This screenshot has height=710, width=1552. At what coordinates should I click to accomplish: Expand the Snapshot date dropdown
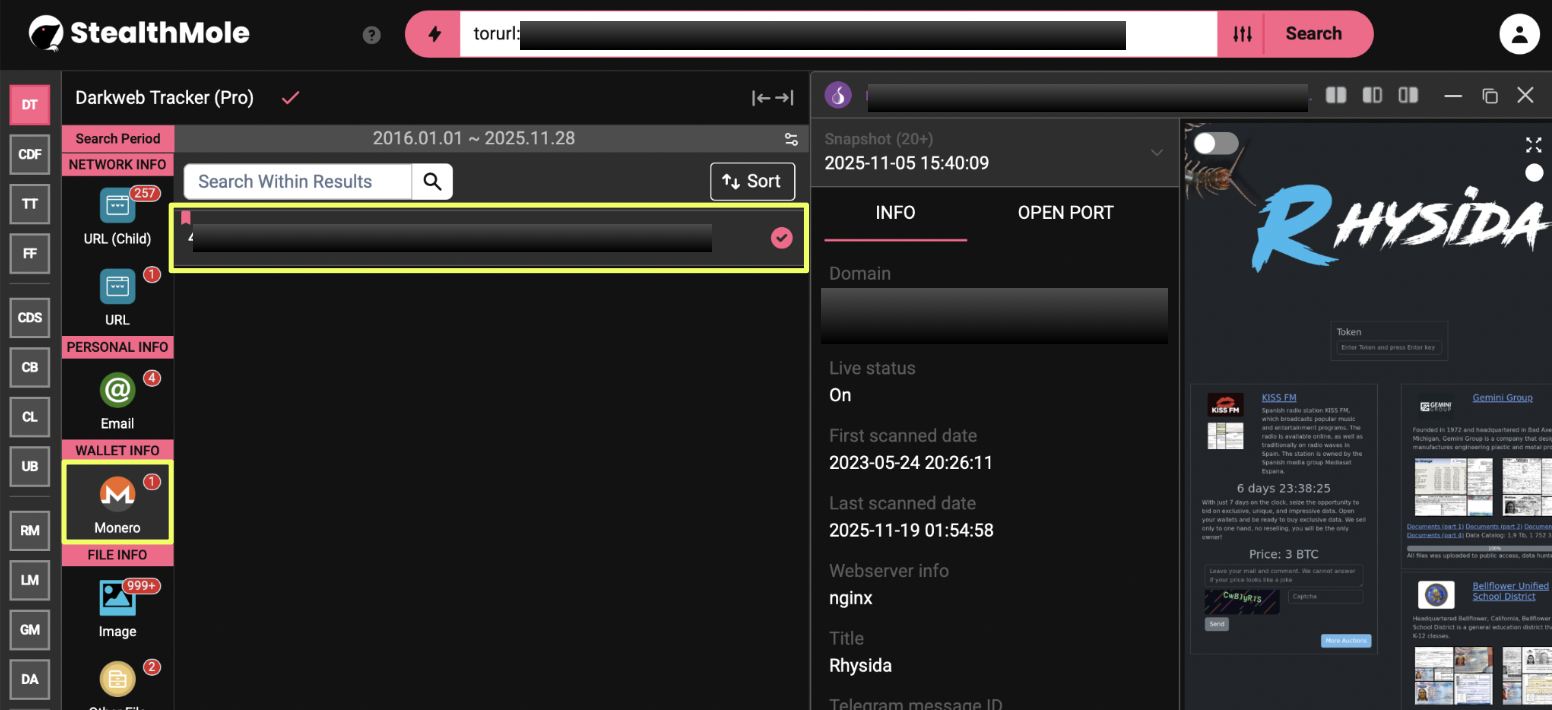pos(1157,152)
